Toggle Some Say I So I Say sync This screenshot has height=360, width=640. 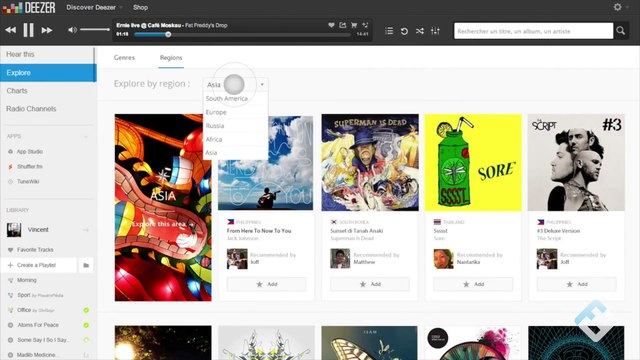pyautogui.click(x=86, y=340)
